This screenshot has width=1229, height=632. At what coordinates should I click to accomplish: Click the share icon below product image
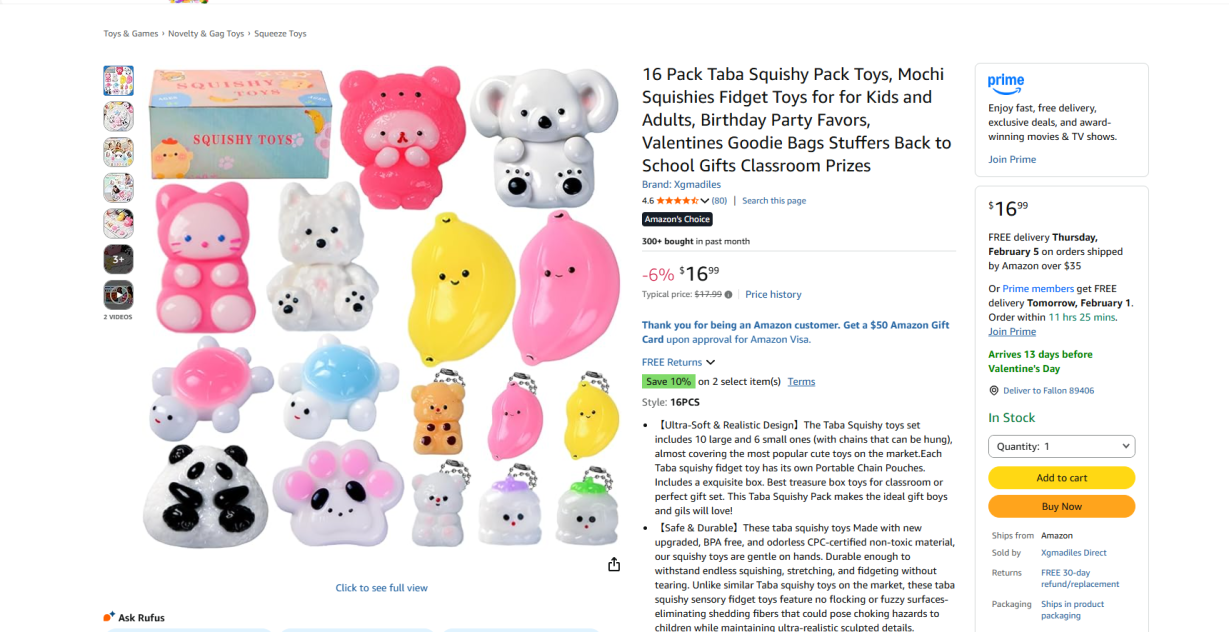coord(614,565)
